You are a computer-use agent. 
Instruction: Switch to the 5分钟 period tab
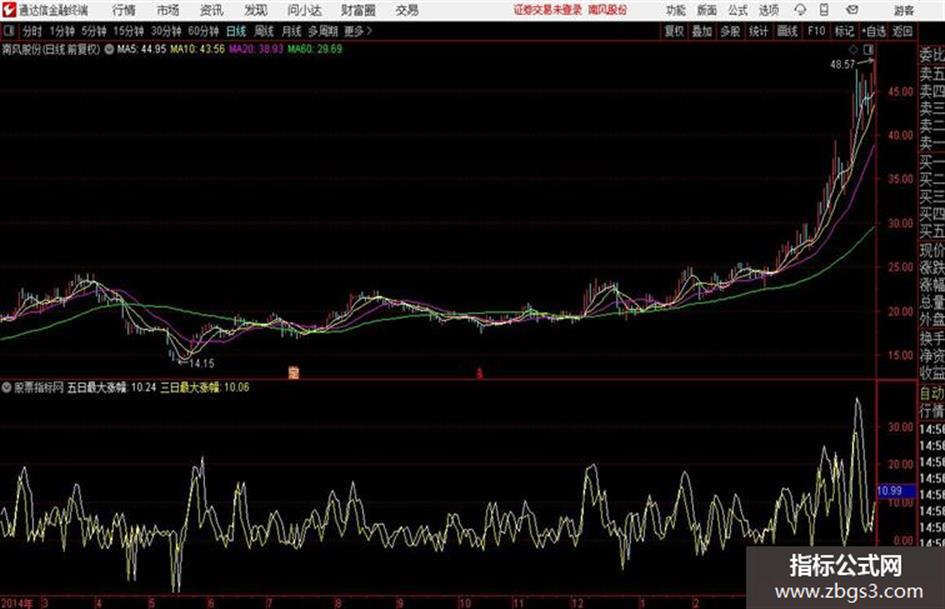(x=94, y=31)
